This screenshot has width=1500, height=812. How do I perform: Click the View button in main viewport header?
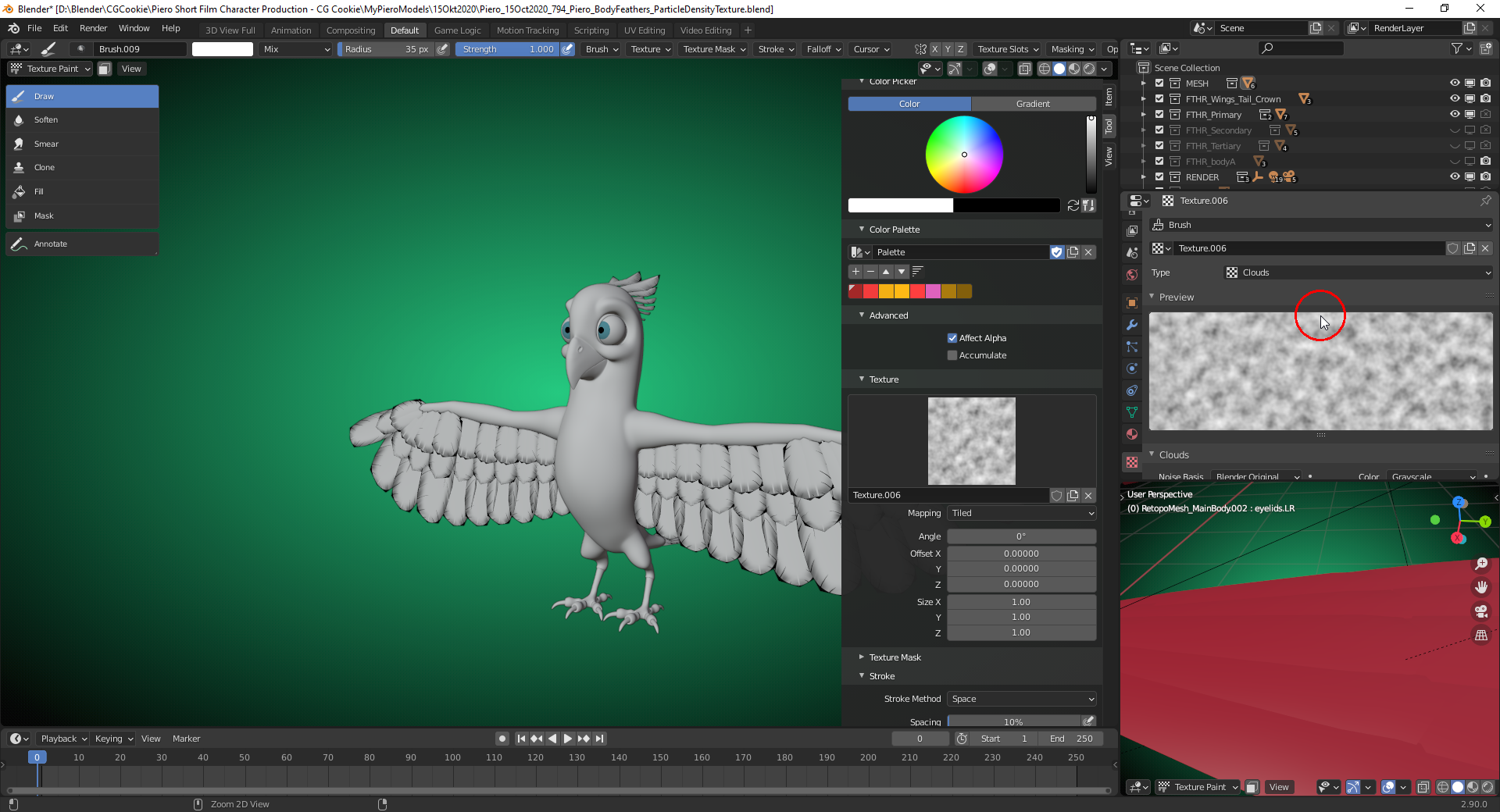(131, 69)
